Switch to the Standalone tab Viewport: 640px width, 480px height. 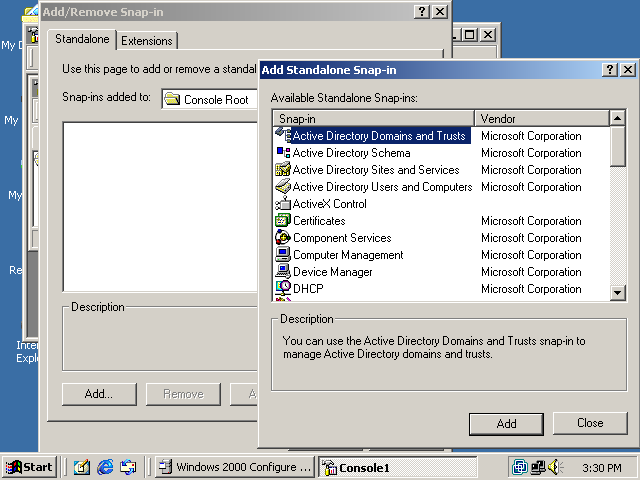pyautogui.click(x=82, y=39)
